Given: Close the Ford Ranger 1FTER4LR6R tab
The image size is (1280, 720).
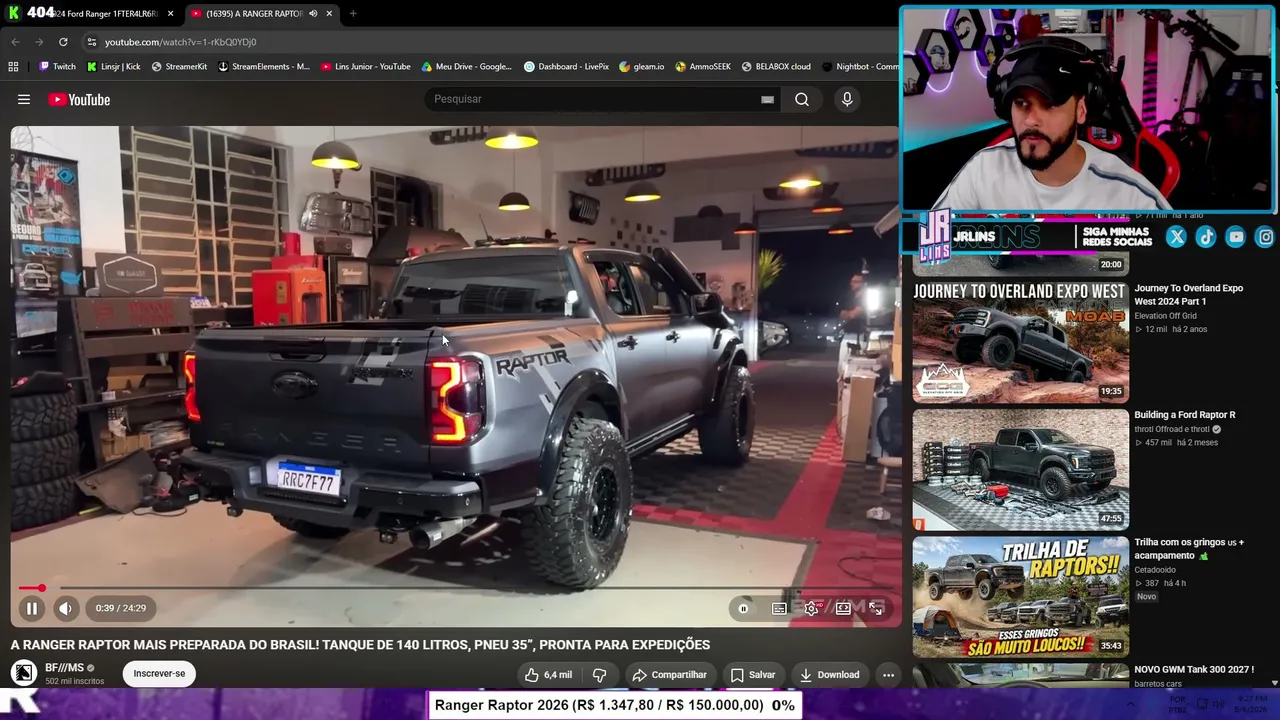Looking at the screenshot, I should [171, 13].
